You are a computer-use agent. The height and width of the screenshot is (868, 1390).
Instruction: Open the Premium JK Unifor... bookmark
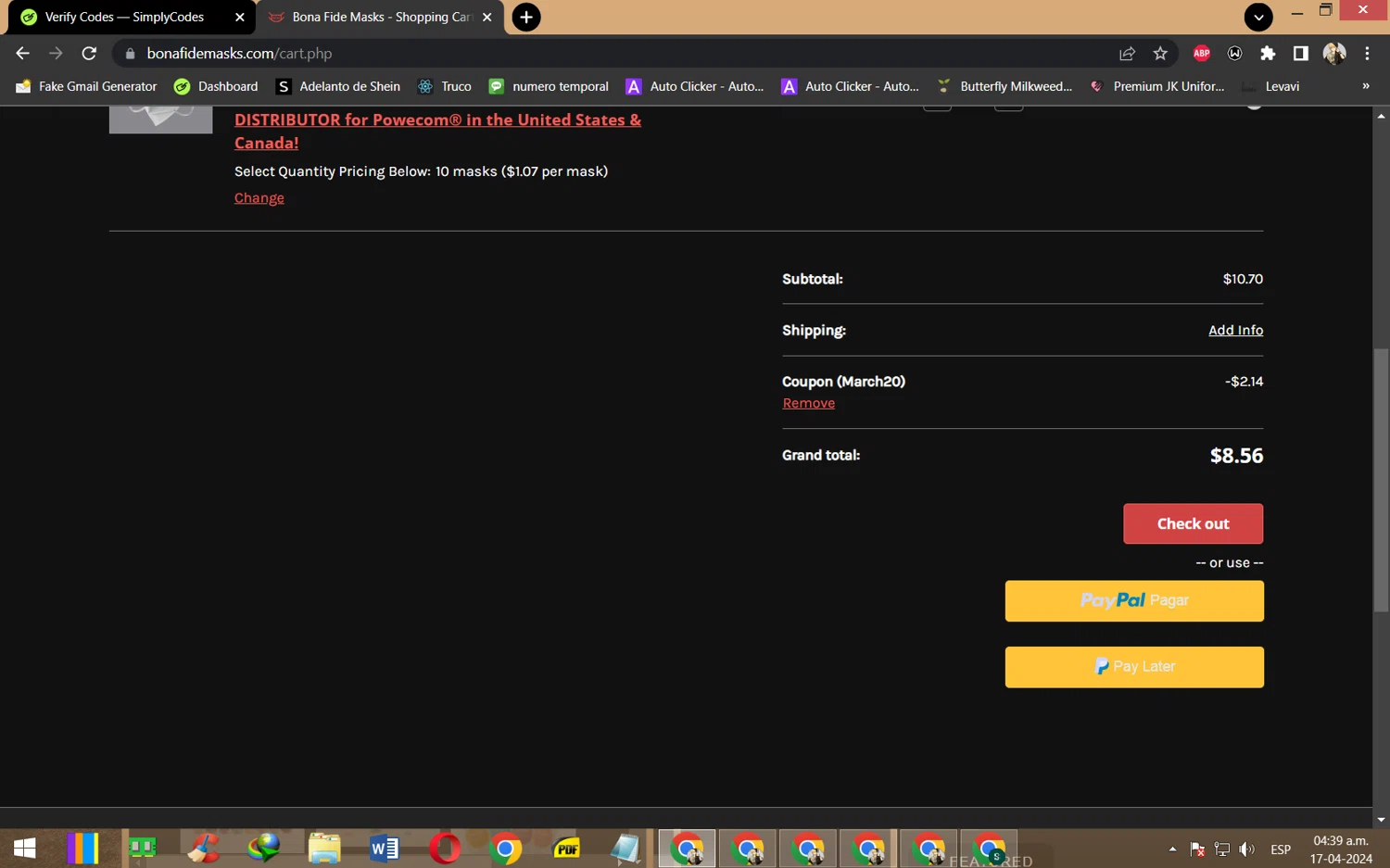[x=1157, y=86]
